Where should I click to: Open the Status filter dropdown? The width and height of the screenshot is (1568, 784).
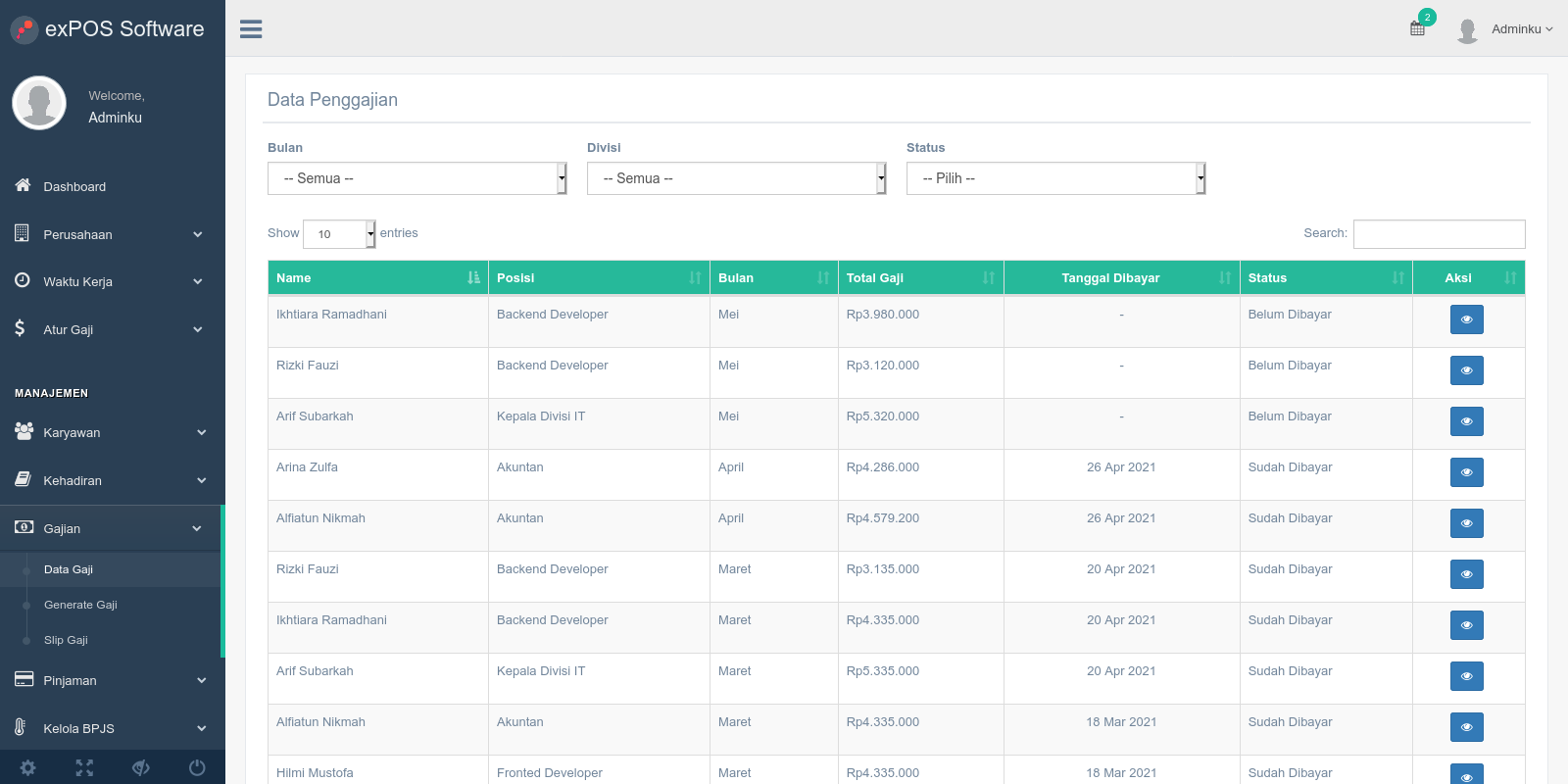(1056, 178)
